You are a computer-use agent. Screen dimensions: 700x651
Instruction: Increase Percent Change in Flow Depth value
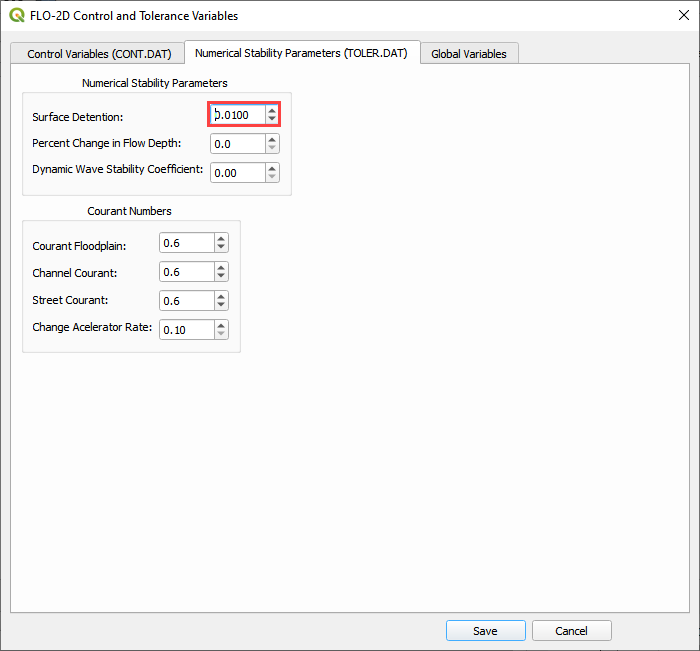point(272,139)
